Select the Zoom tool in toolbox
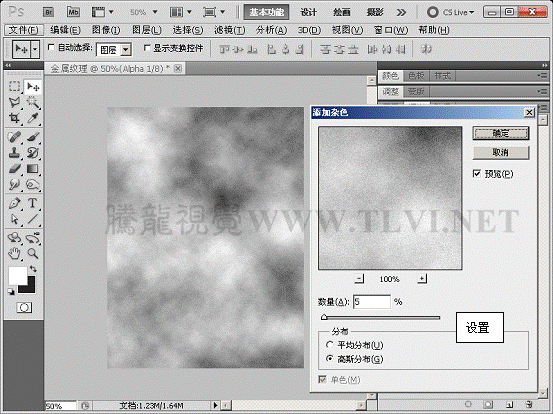The width and height of the screenshot is (553, 414). pos(32,253)
